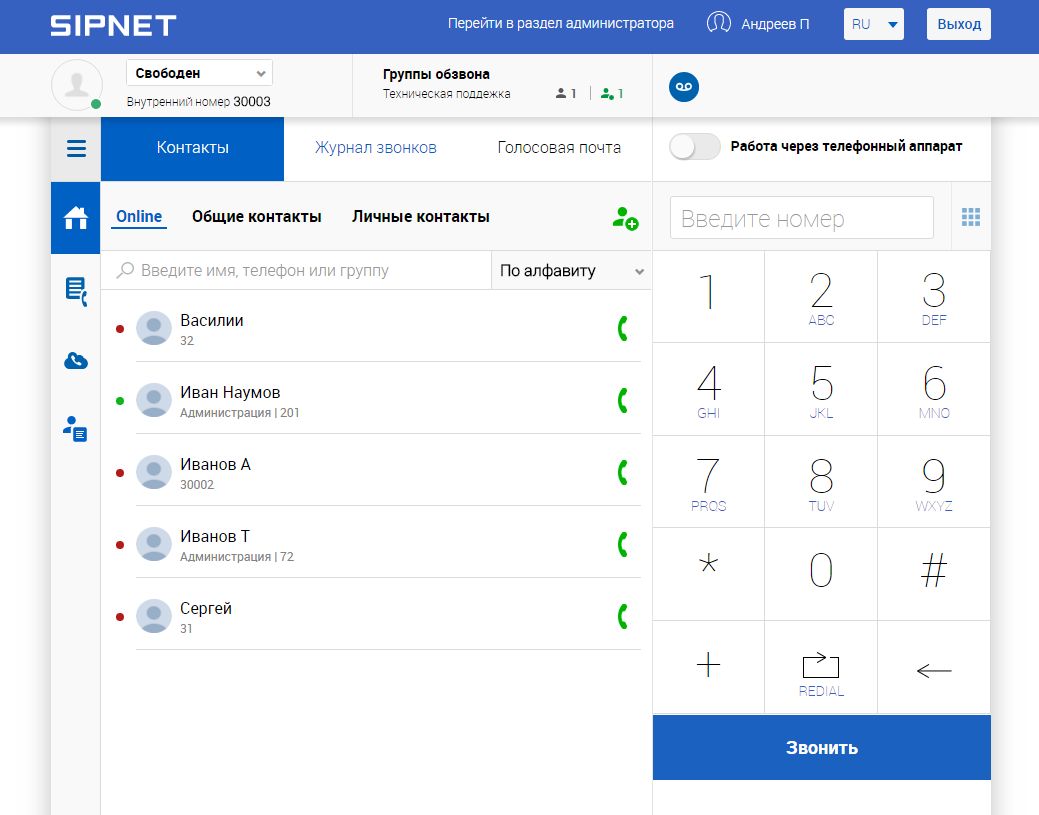Expand the Свободен status dropdown
The image size is (1039, 815).
coord(199,73)
